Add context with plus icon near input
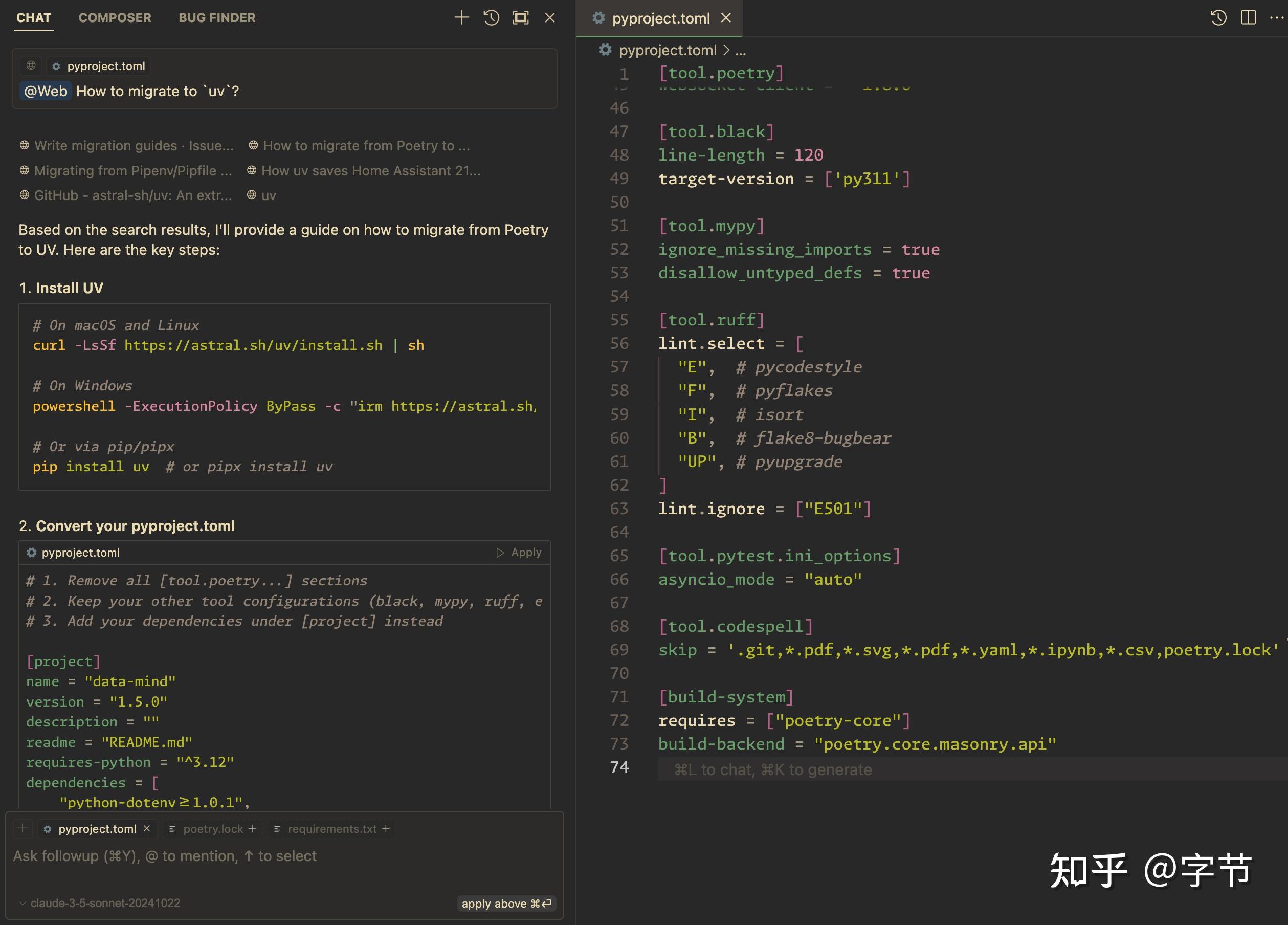Viewport: 1288px width, 925px height. [x=23, y=828]
